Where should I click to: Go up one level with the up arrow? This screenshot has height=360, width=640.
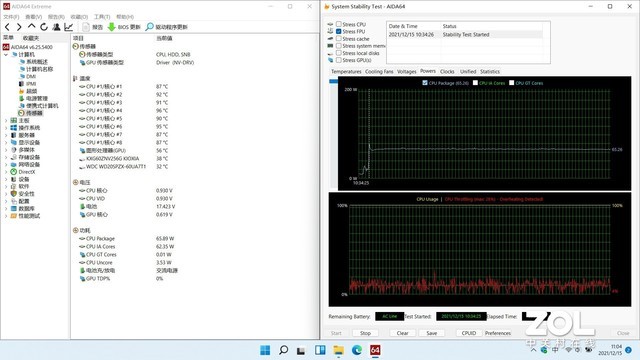coord(31,26)
